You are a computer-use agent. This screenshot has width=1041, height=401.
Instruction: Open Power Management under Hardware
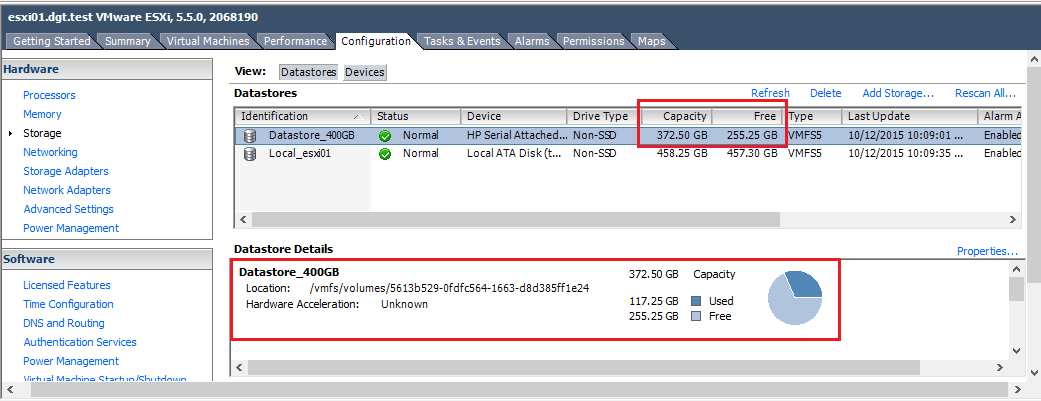[x=71, y=228]
